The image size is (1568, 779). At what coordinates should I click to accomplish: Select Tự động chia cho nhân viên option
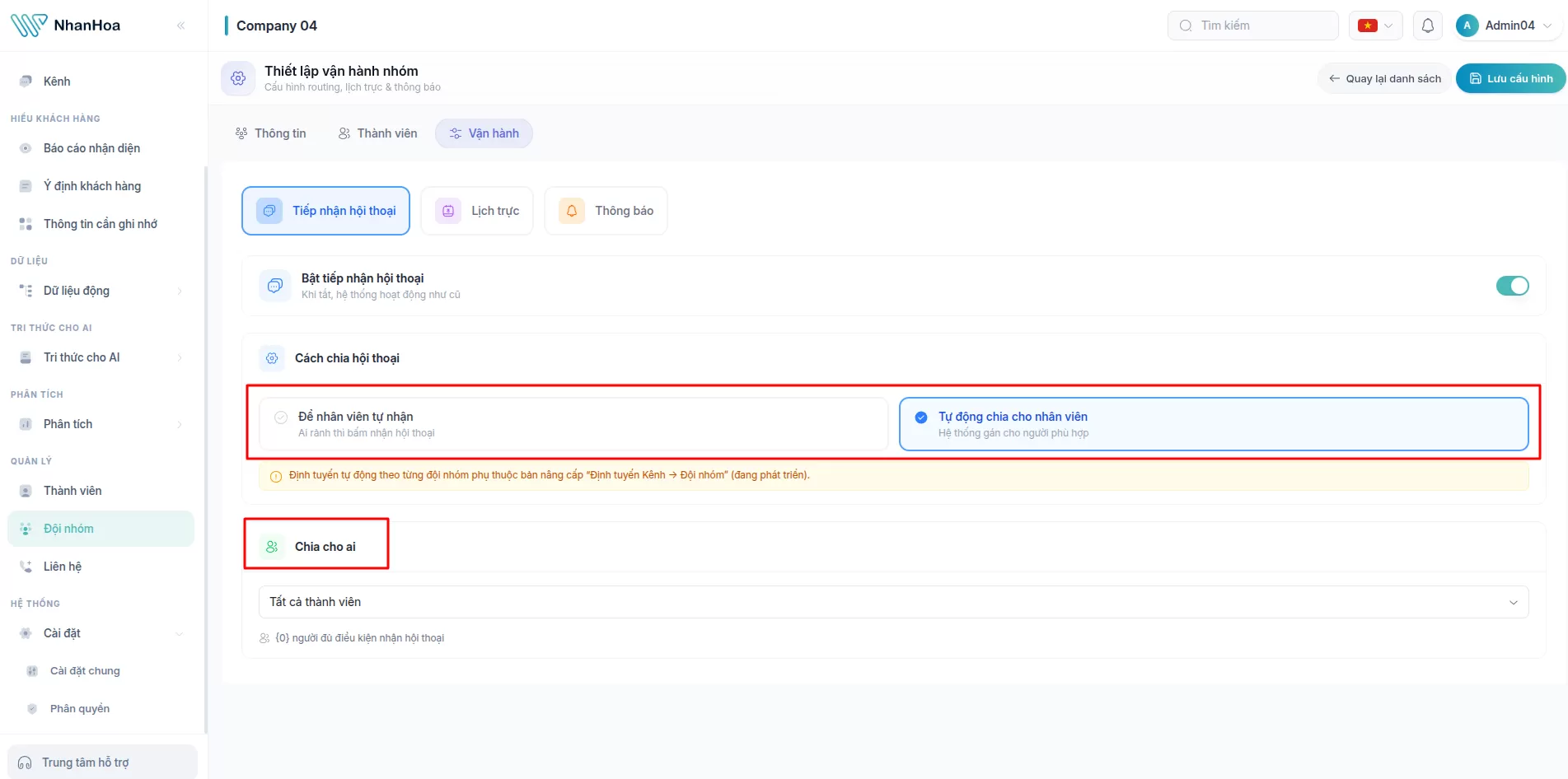(x=1214, y=424)
